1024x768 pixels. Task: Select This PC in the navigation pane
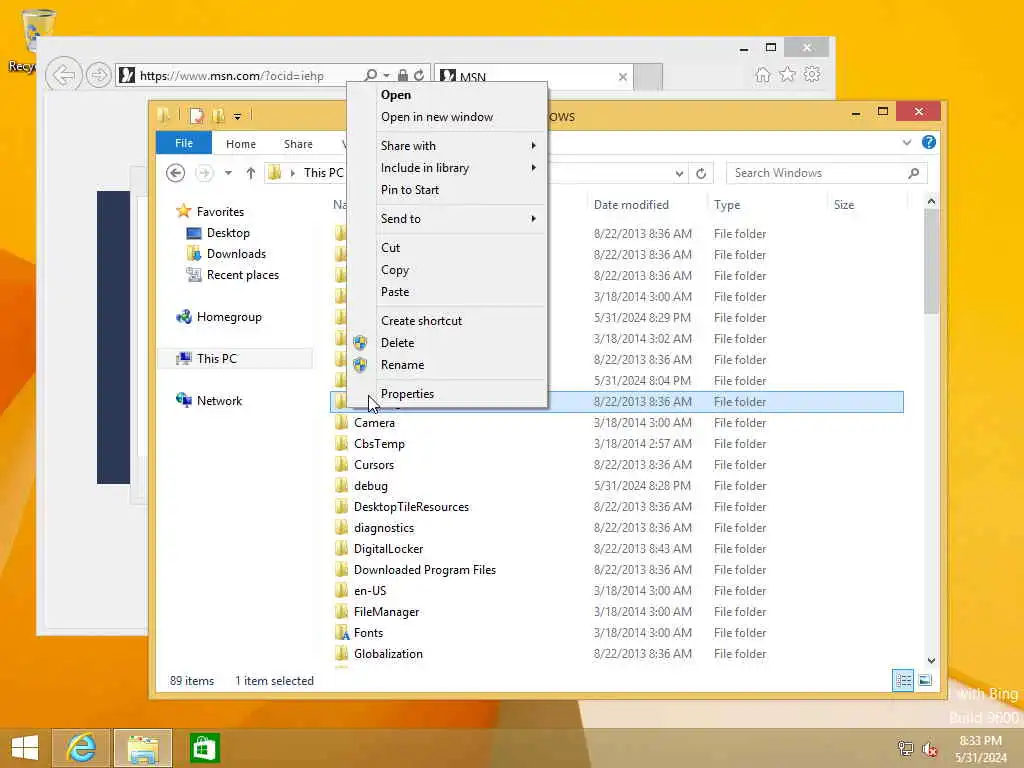click(x=216, y=359)
